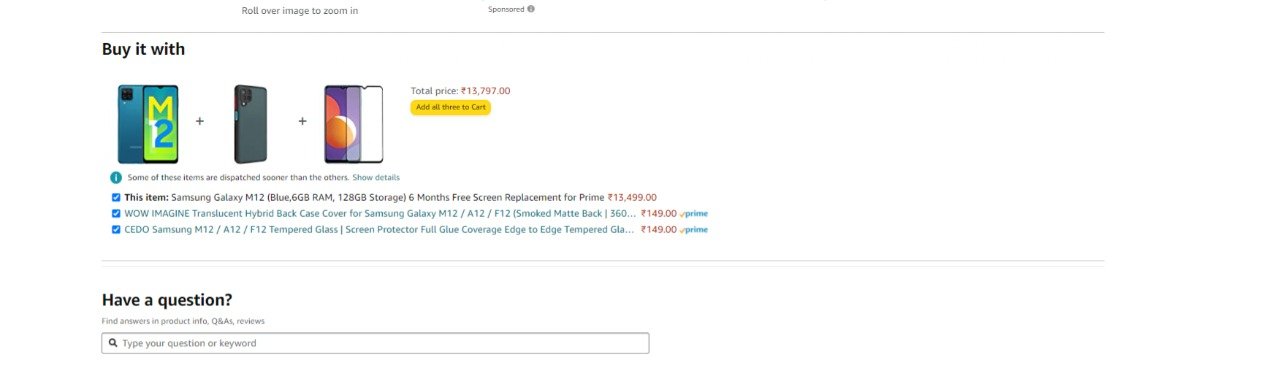Click the ₹13,499.00 price of Galaxy M12
This screenshot has width=1280, height=371.
632,197
